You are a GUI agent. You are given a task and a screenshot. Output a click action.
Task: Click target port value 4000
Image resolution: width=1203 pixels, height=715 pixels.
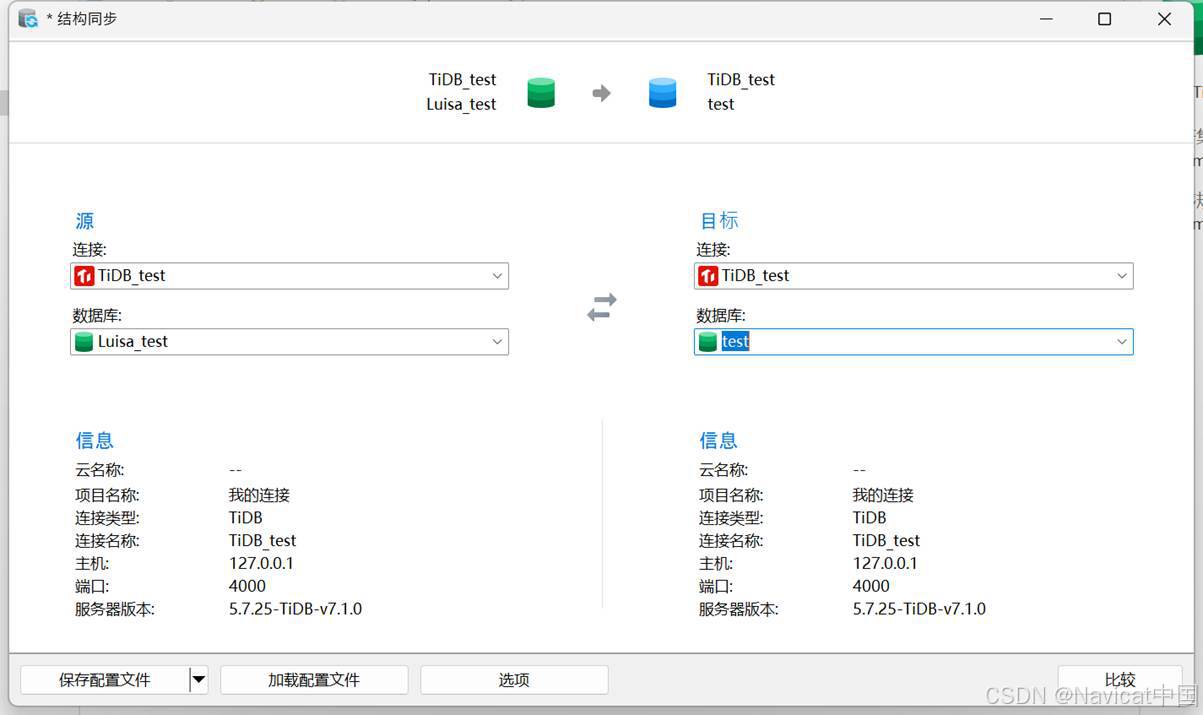(871, 586)
